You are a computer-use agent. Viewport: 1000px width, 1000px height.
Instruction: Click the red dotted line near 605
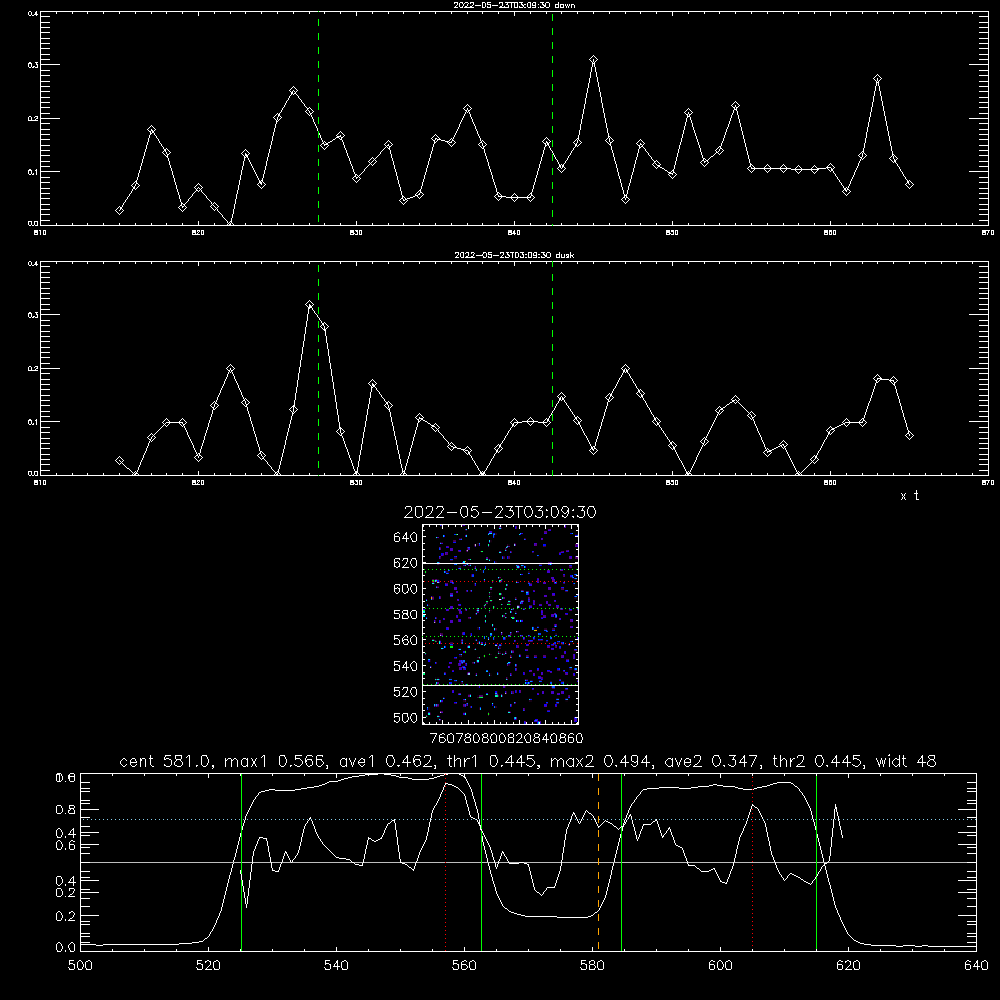point(753,862)
